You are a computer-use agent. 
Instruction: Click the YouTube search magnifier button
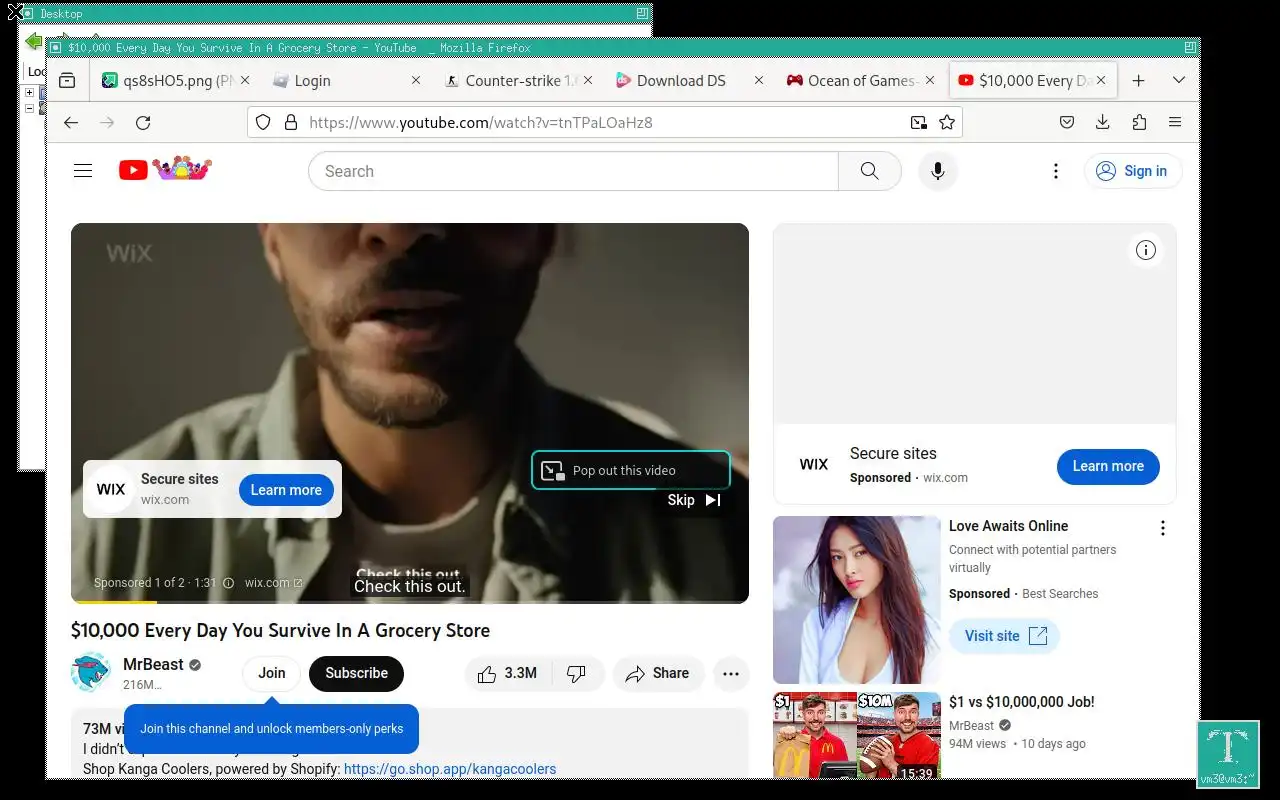870,171
